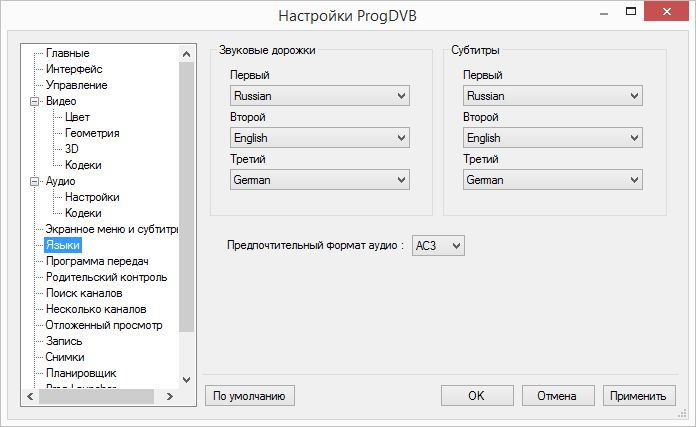Collapse the Аудио tree node

(x=36, y=181)
